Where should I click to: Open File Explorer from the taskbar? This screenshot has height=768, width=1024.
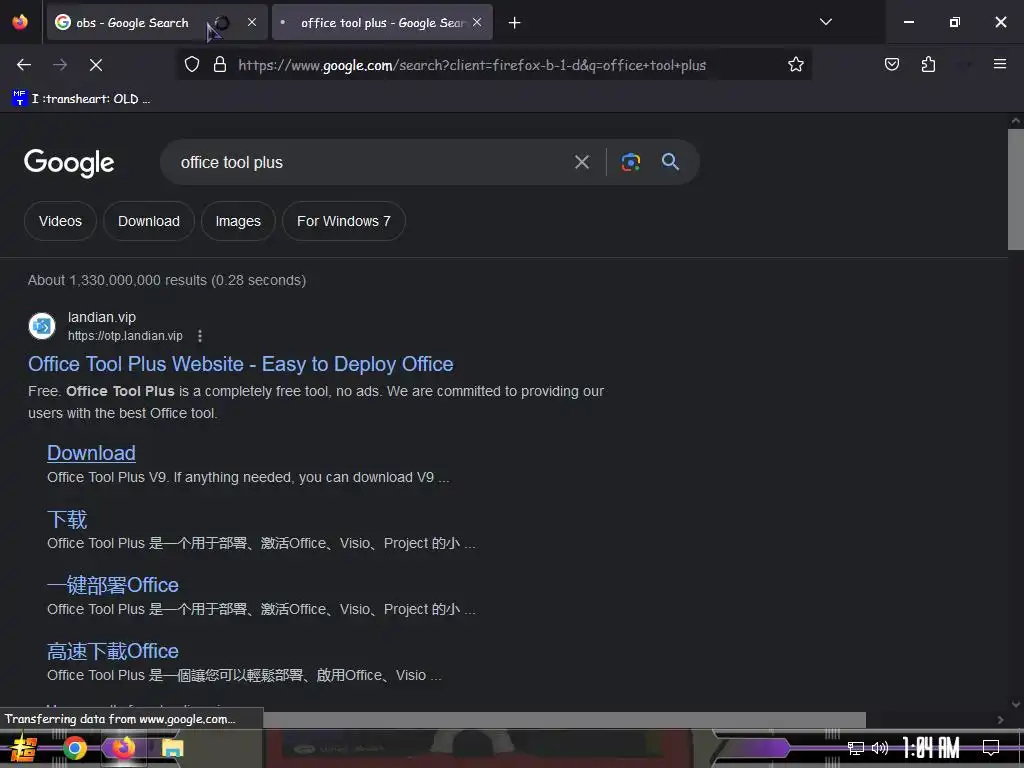(172, 748)
